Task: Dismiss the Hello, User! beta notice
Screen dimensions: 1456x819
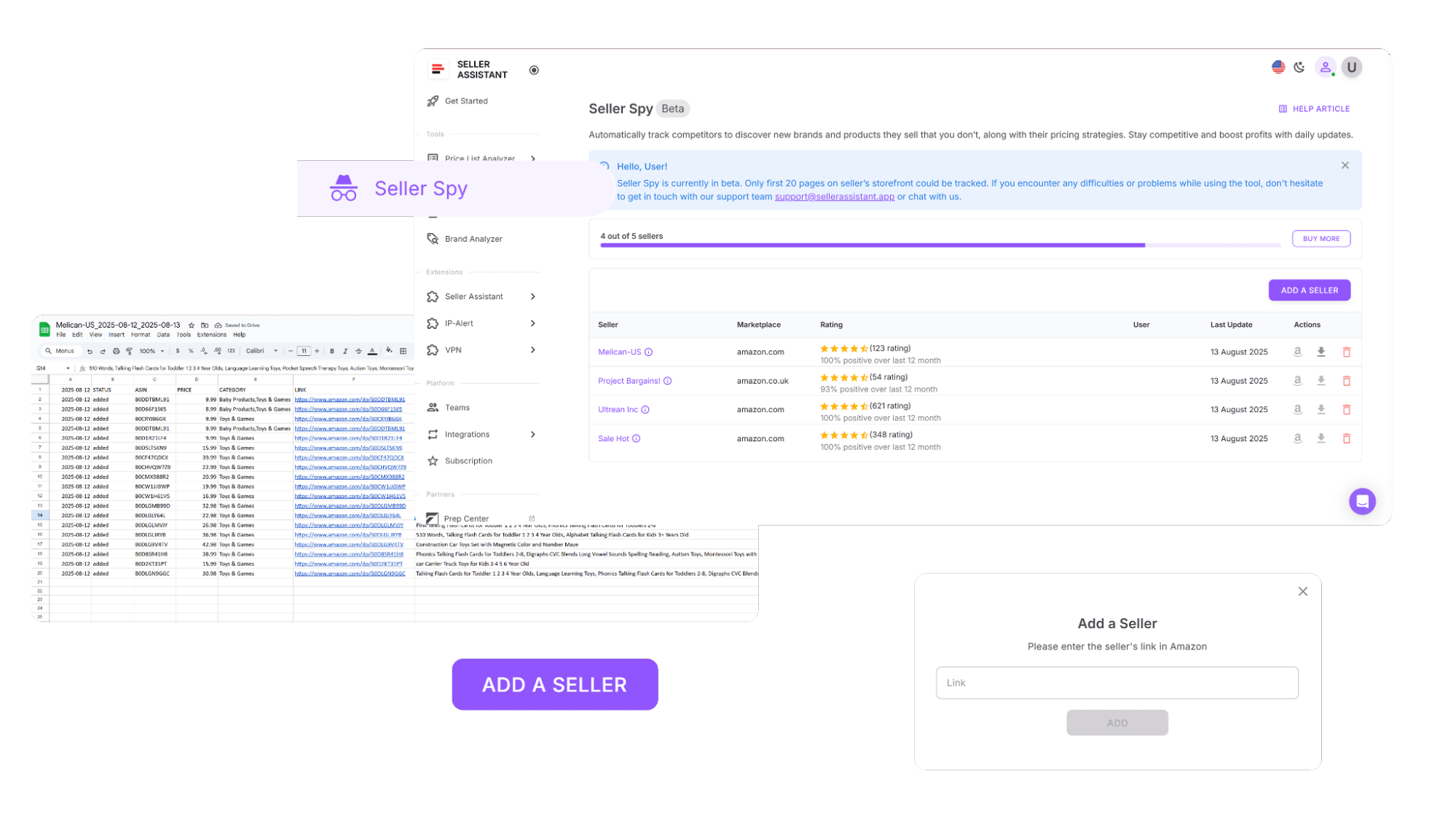Action: (x=1345, y=165)
